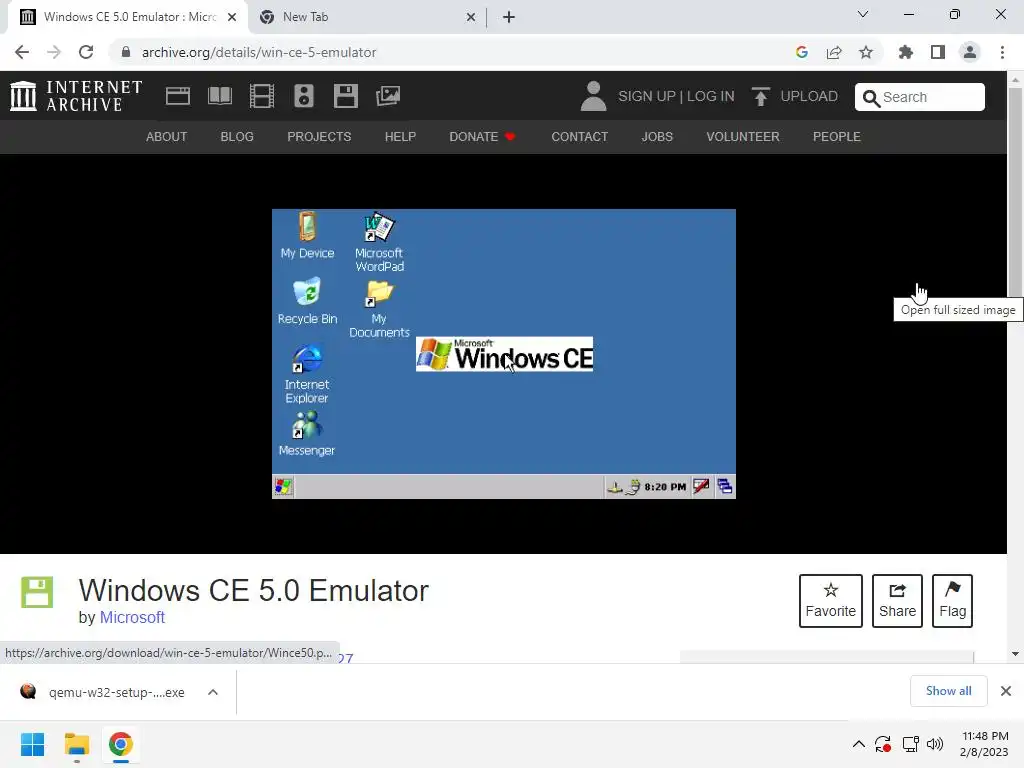This screenshot has height=768, width=1024.
Task: Go back with the browser back arrow
Action: [22, 52]
